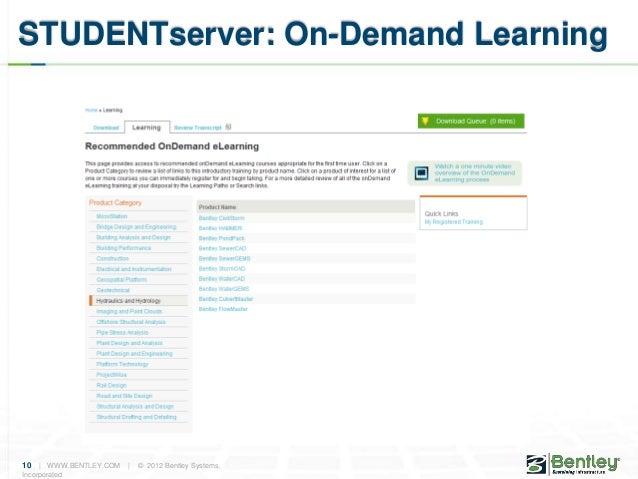Open Plant Design and Engineering category
Viewport: 638px width, 479px height.
[x=134, y=354]
